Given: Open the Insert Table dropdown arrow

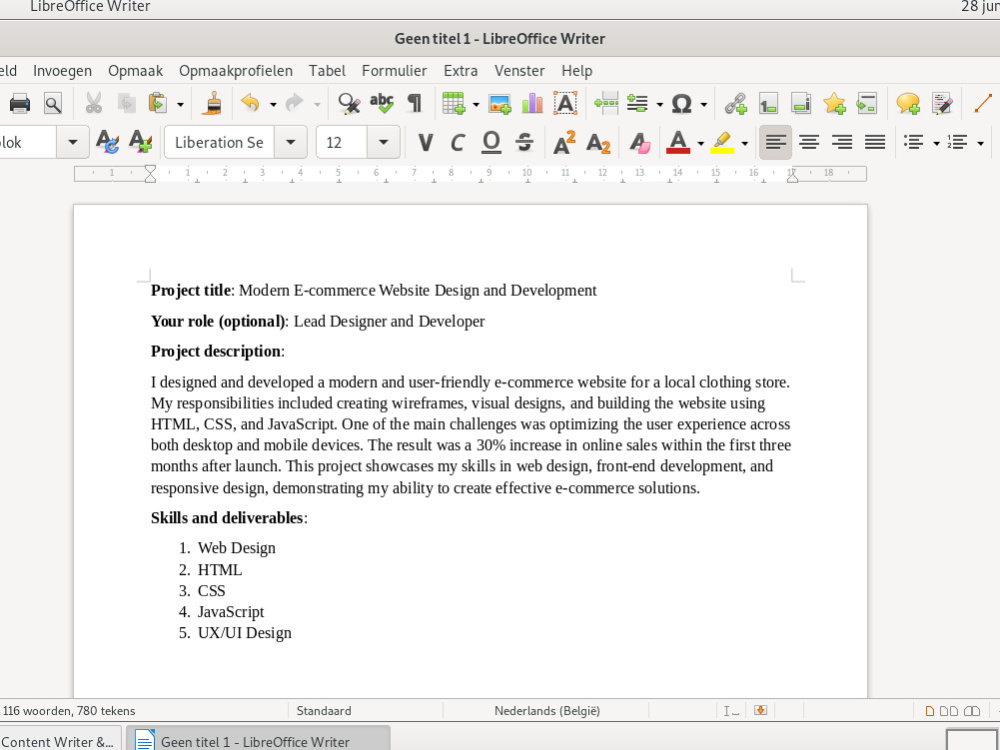Looking at the screenshot, I should tap(476, 105).
